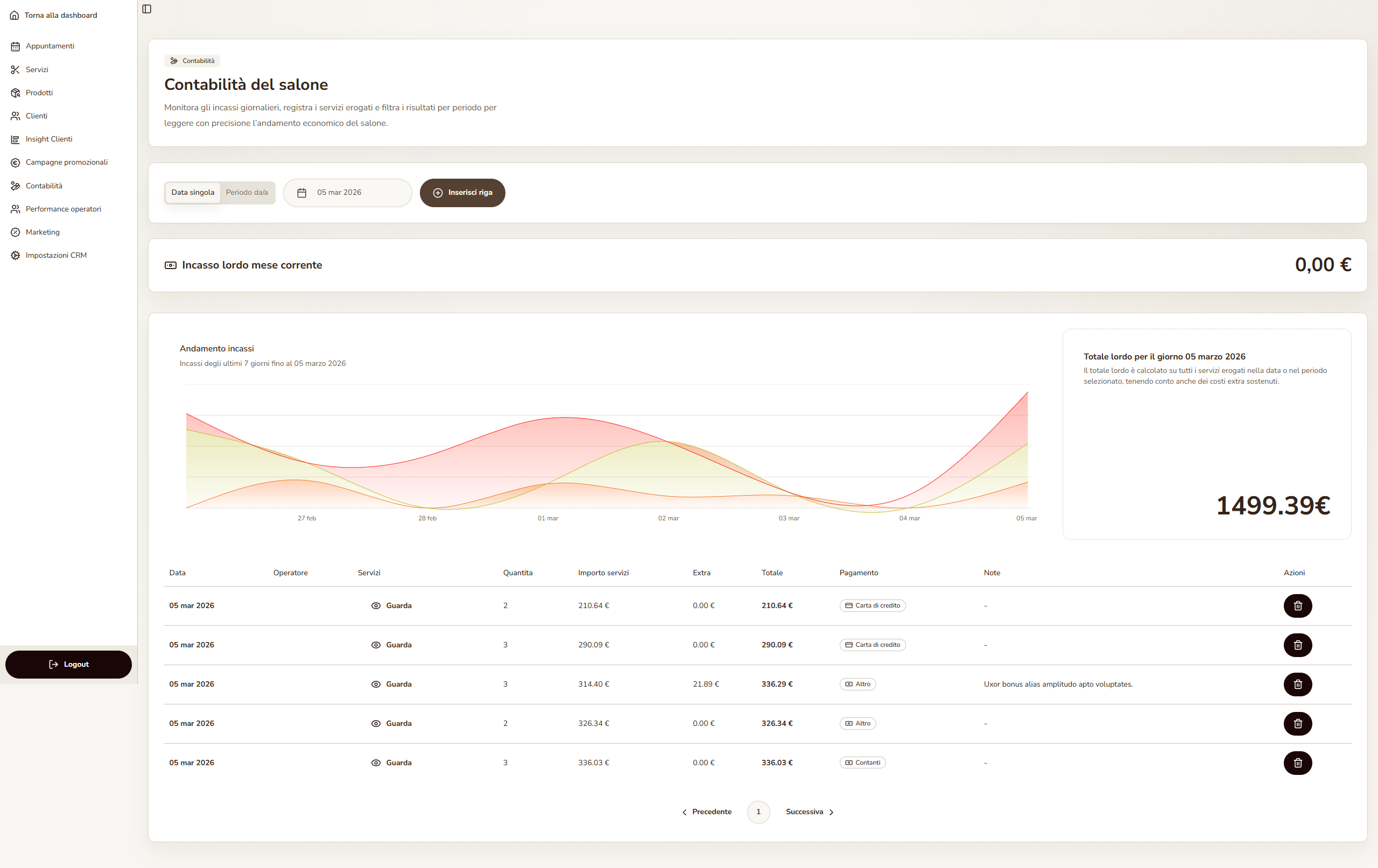
Task: Open Impostazioni CRM in the sidebar
Action: 69,255
